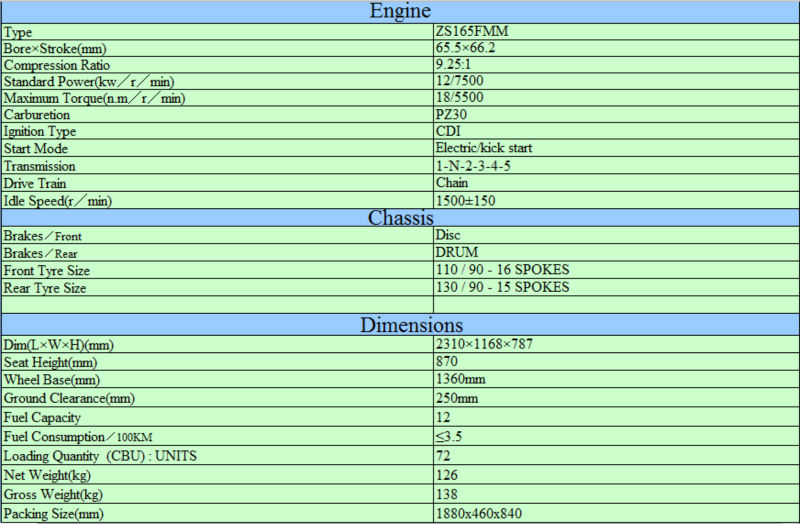Image resolution: width=800 pixels, height=524 pixels.
Task: Select the Seat Height(mm) label
Action: [x=50, y=362]
